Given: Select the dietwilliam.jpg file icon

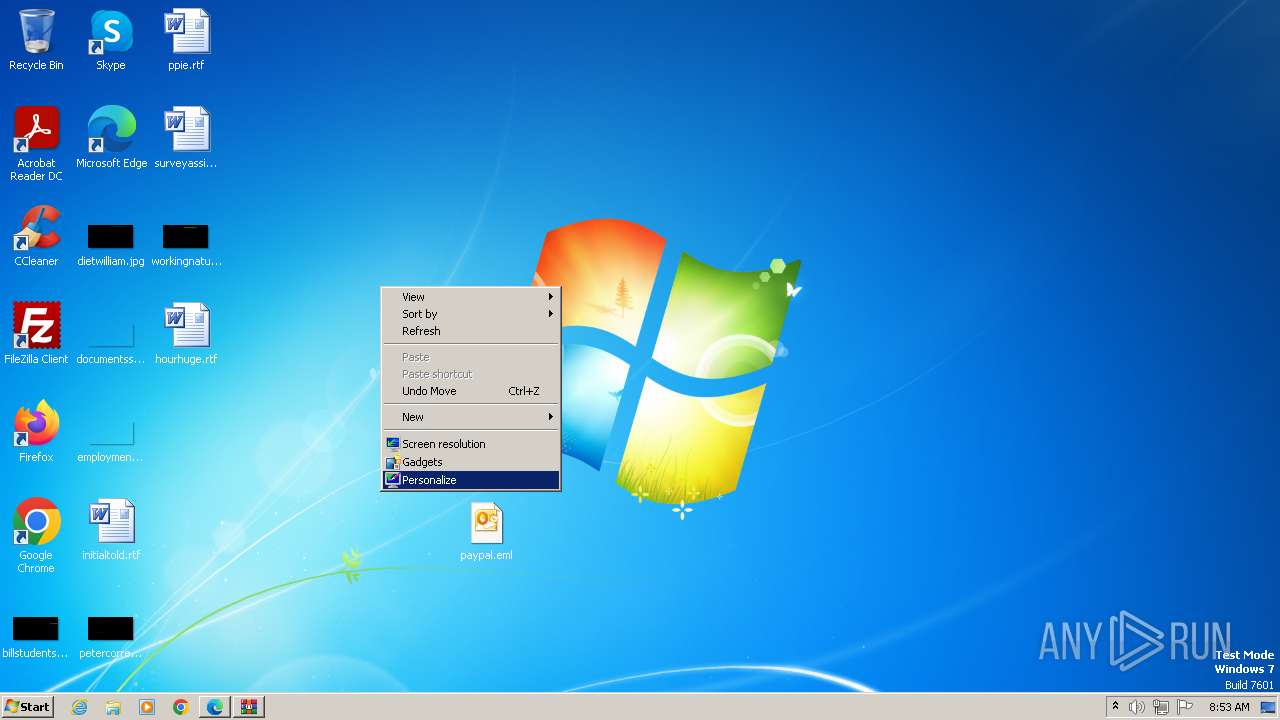Looking at the screenshot, I should (111, 245).
